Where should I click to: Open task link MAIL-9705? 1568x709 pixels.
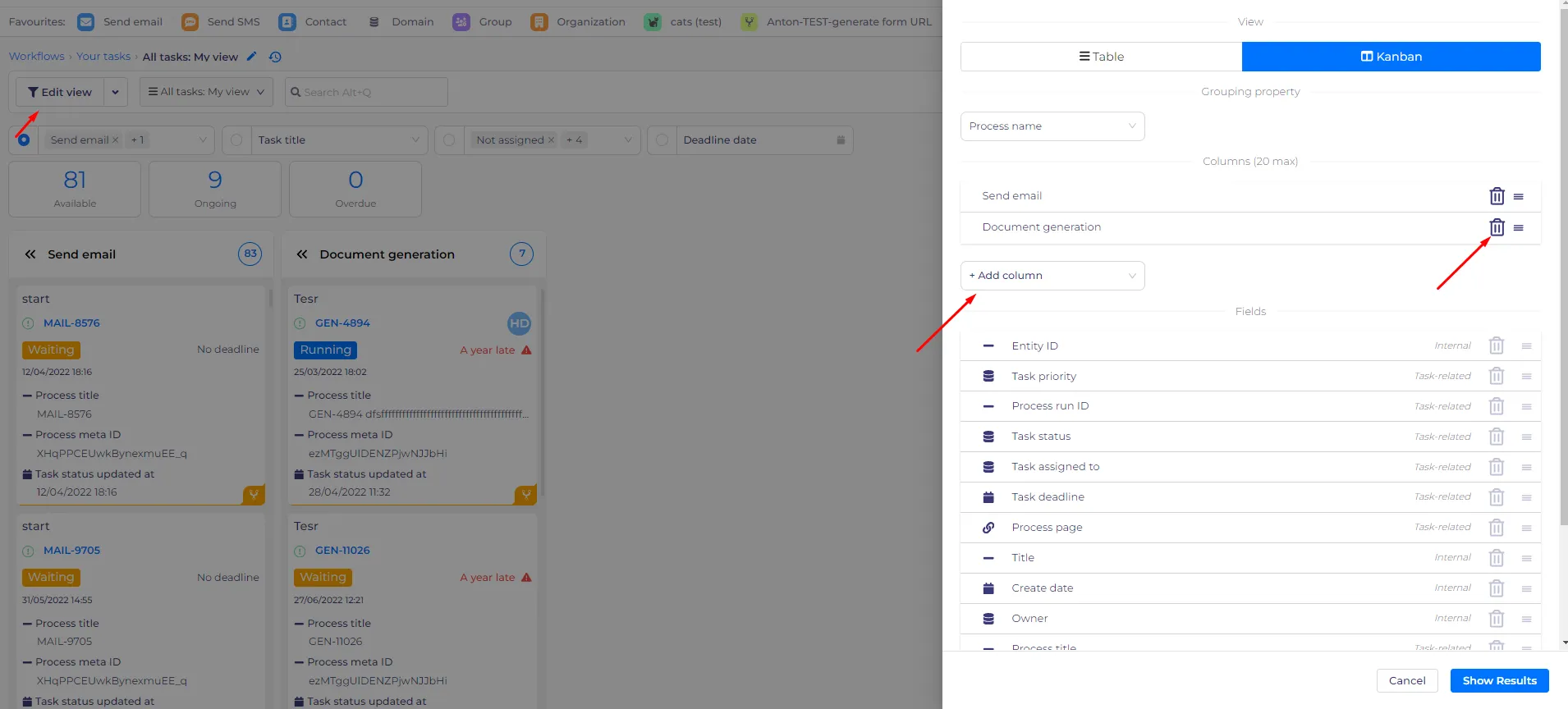tap(71, 551)
